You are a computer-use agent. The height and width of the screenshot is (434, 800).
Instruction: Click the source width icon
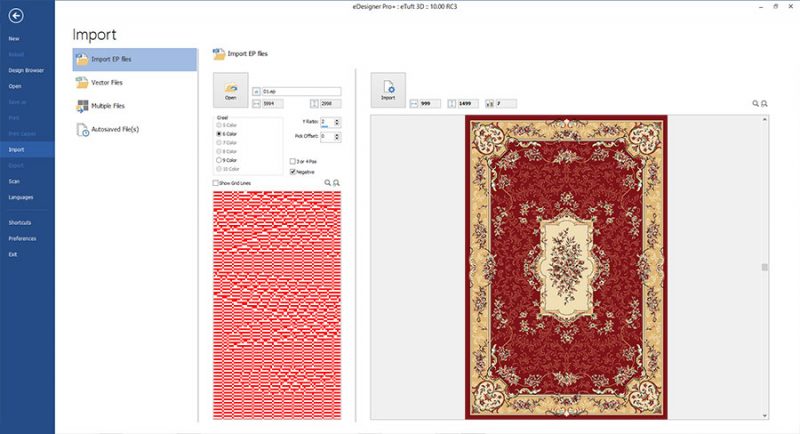[257, 104]
